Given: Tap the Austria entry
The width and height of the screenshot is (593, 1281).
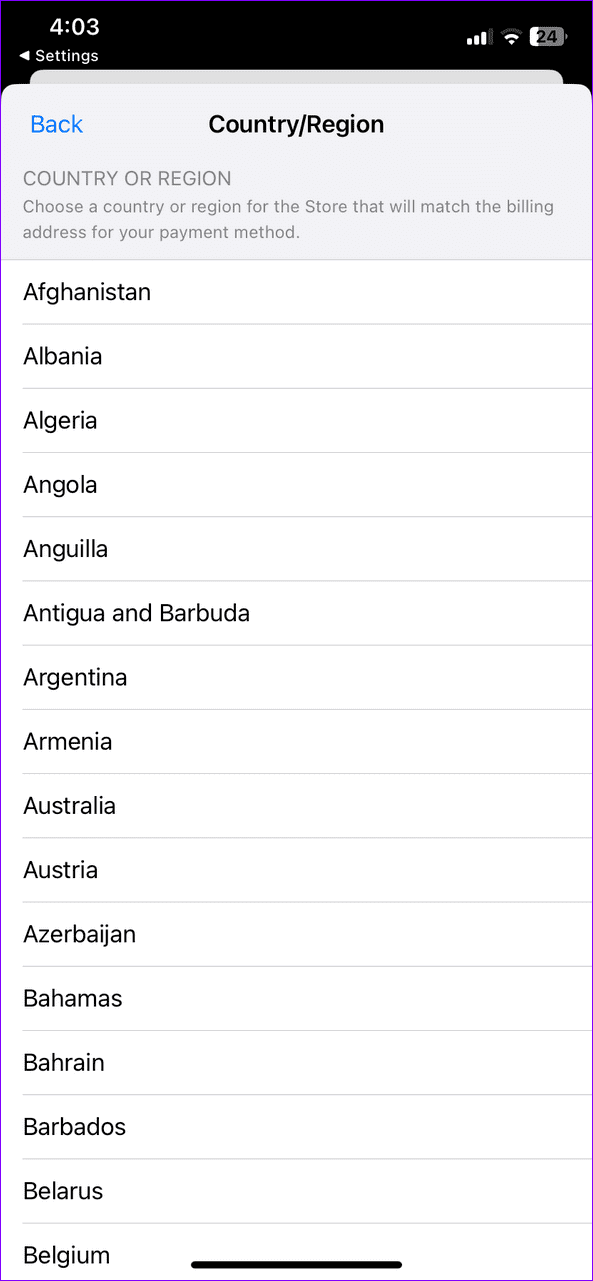Looking at the screenshot, I should 60,870.
